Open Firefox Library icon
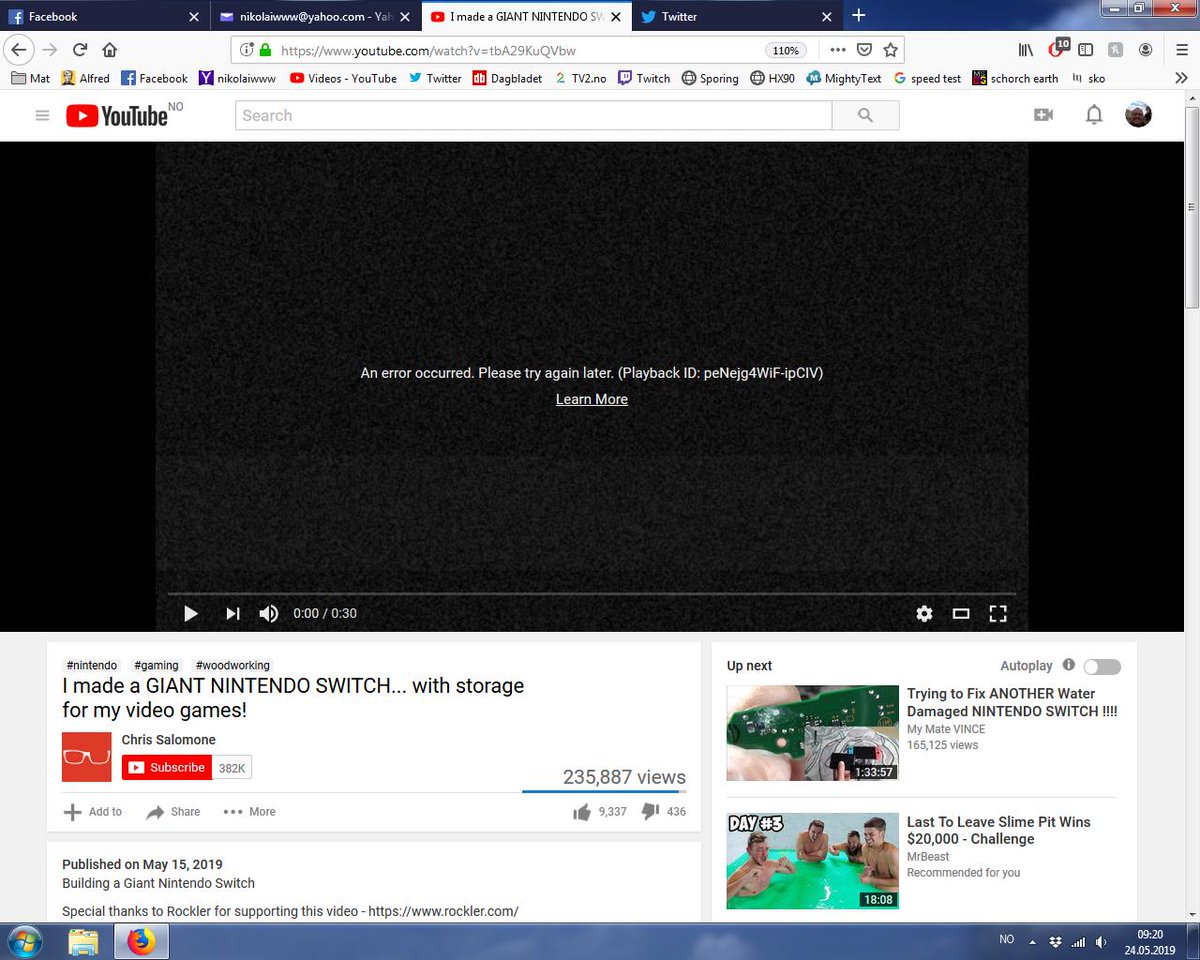Viewport: 1200px width, 960px height. [1026, 50]
